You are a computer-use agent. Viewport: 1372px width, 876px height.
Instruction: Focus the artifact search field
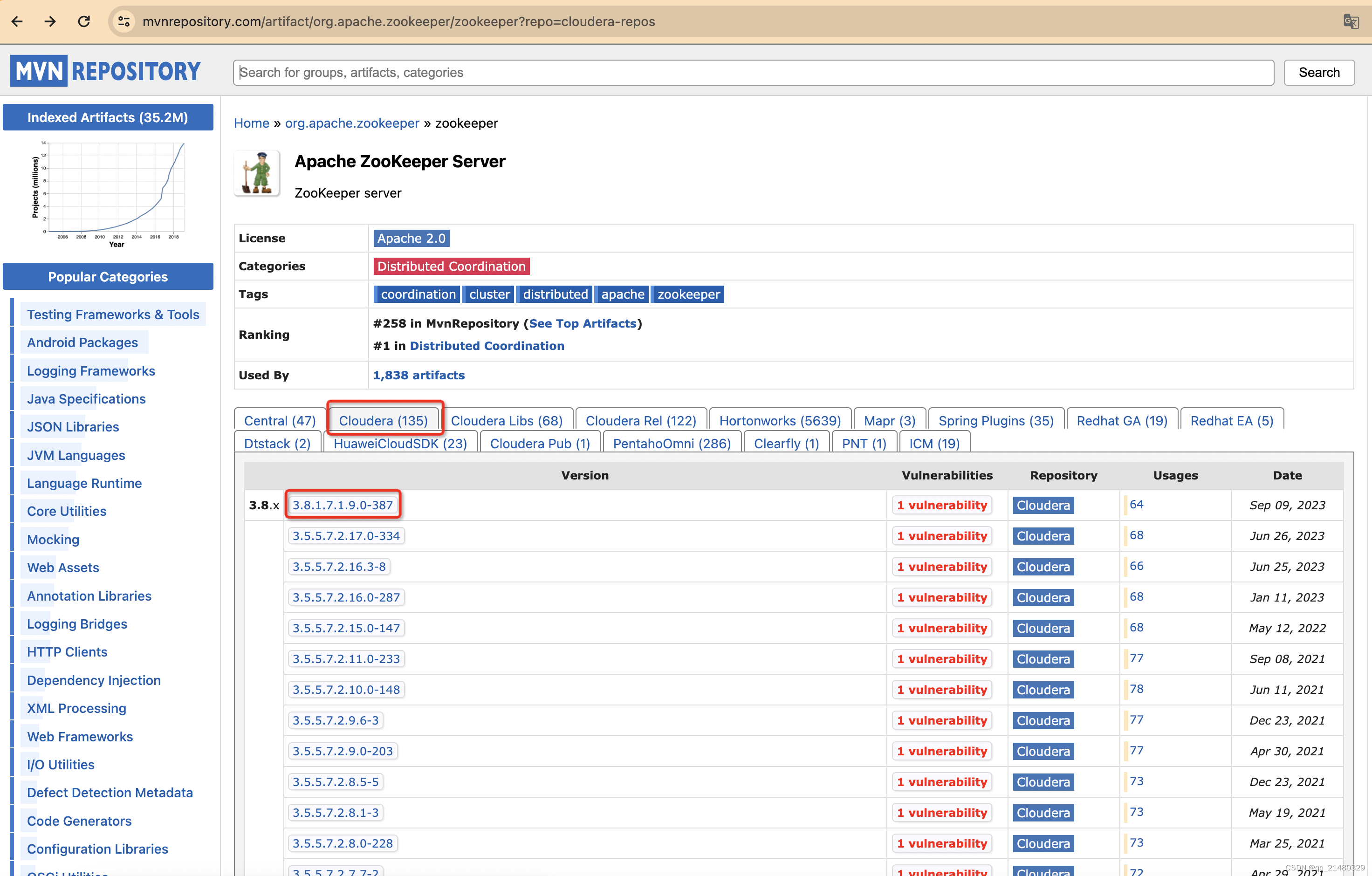click(753, 73)
